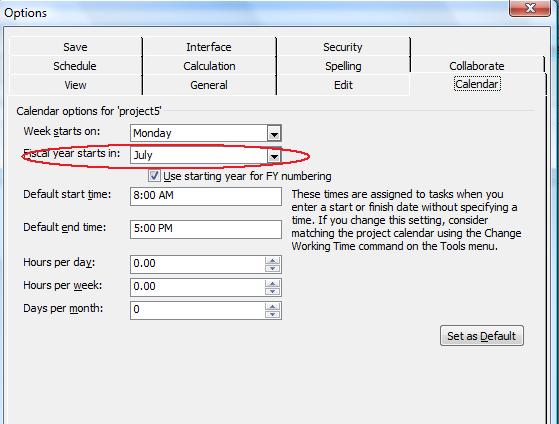Click the Default end time field
This screenshot has width=559, height=424.
pos(206,229)
